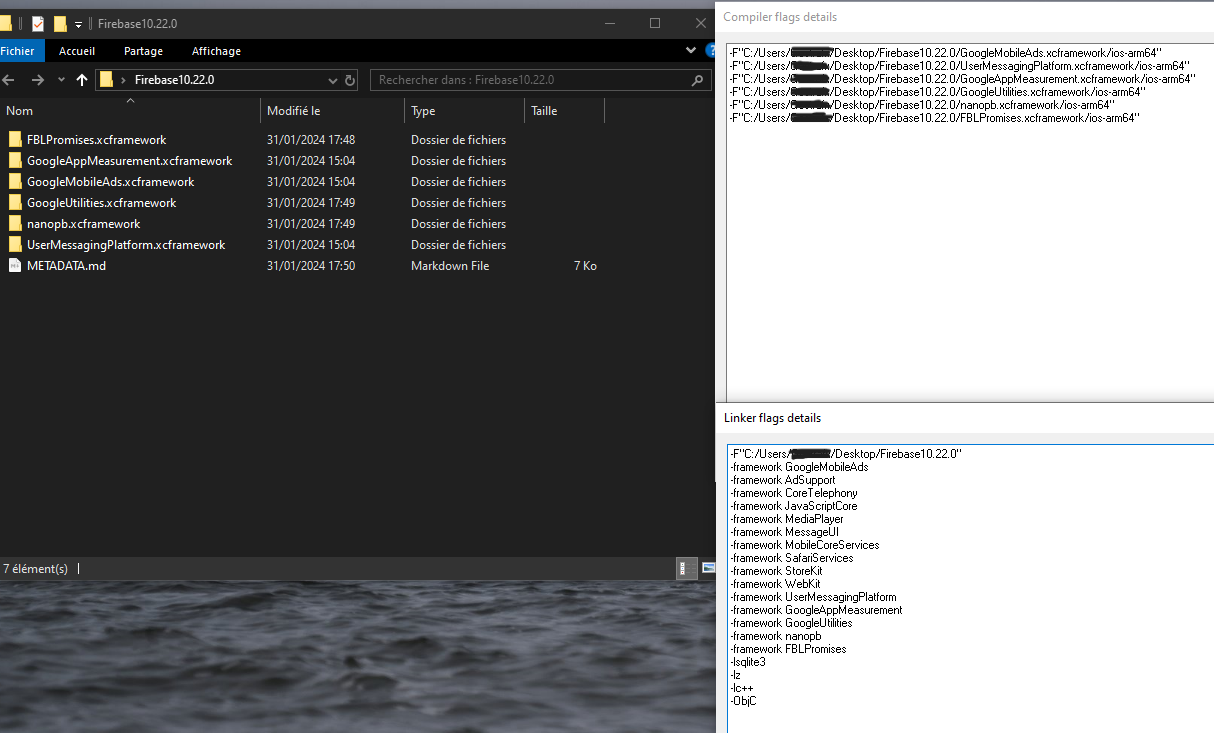1214x733 pixels.
Task: Click the folder icon of UserMessagingPlatform.xcframework
Action: (x=14, y=245)
